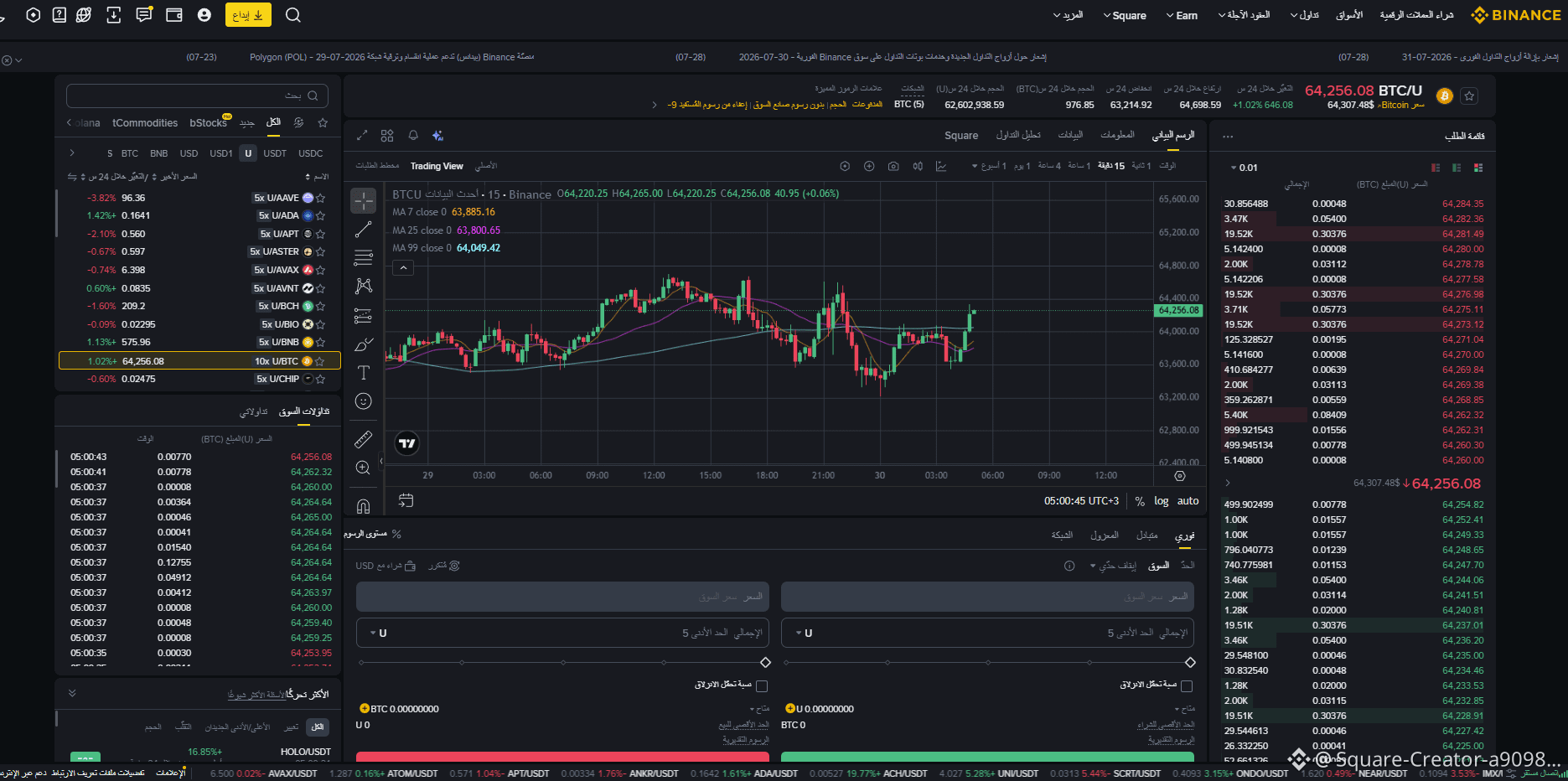Click the yellow deposit button
The width and height of the screenshot is (1568, 781).
pyautogui.click(x=247, y=15)
